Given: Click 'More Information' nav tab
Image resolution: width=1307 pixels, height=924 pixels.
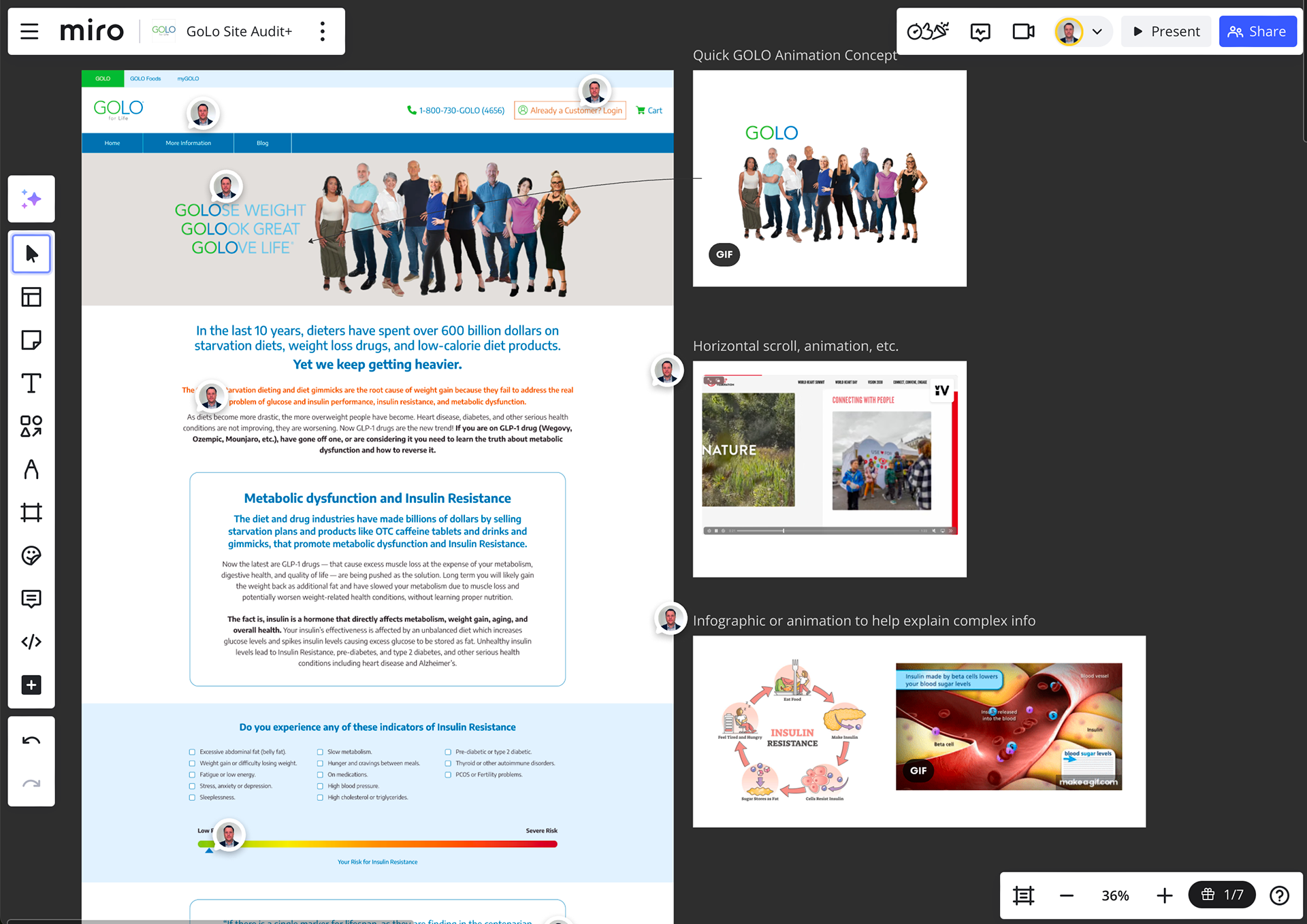Looking at the screenshot, I should pyautogui.click(x=188, y=143).
